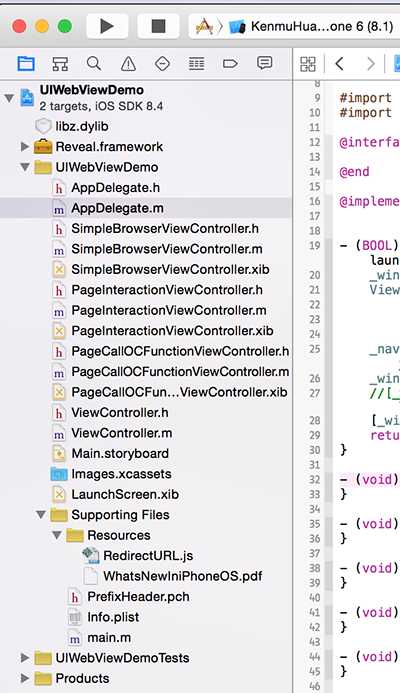This screenshot has width=400, height=693.
Task: Run the project with the Play button
Action: pyautogui.click(x=107, y=27)
